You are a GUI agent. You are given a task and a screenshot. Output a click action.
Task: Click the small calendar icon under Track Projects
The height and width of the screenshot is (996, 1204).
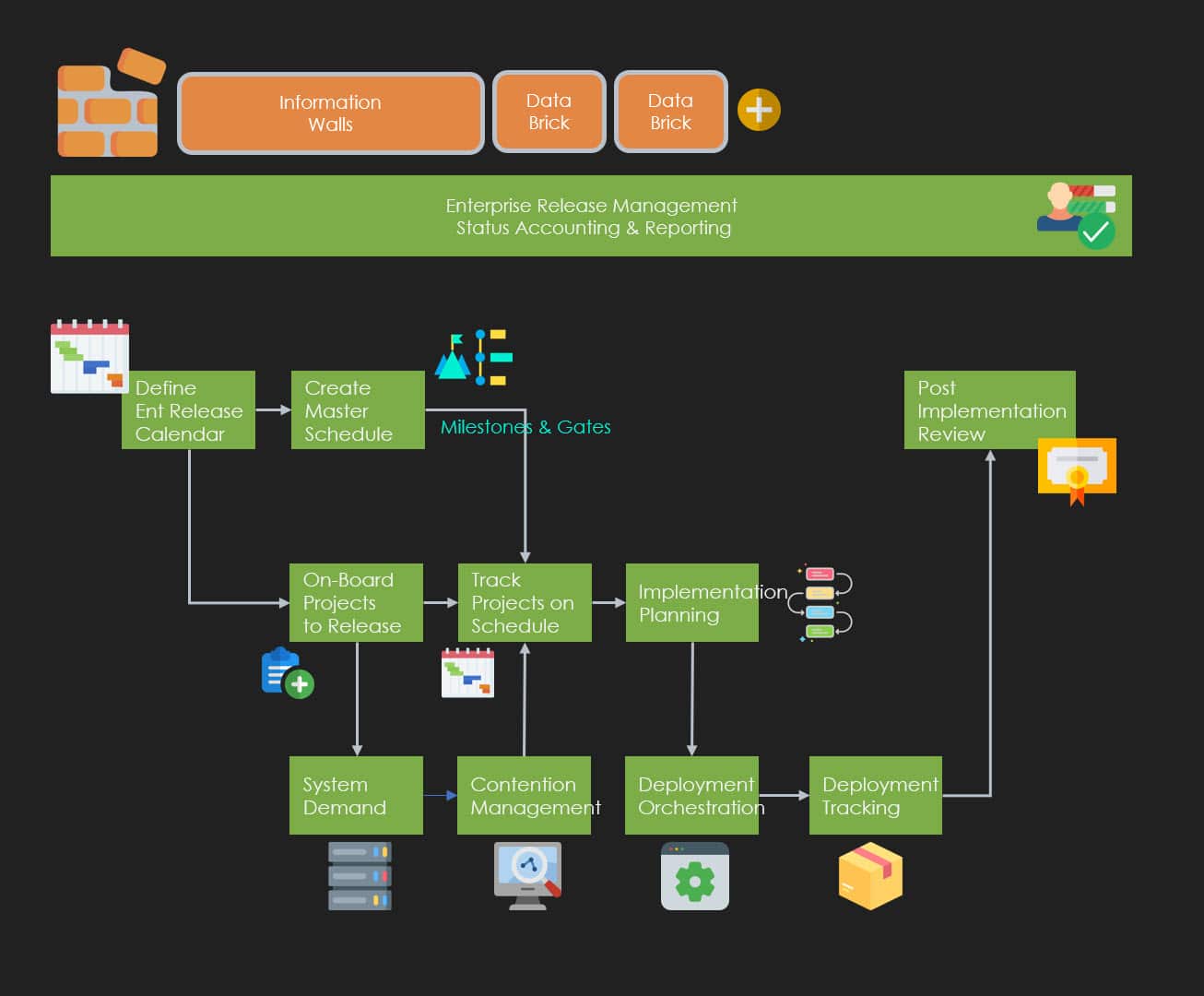tap(467, 672)
